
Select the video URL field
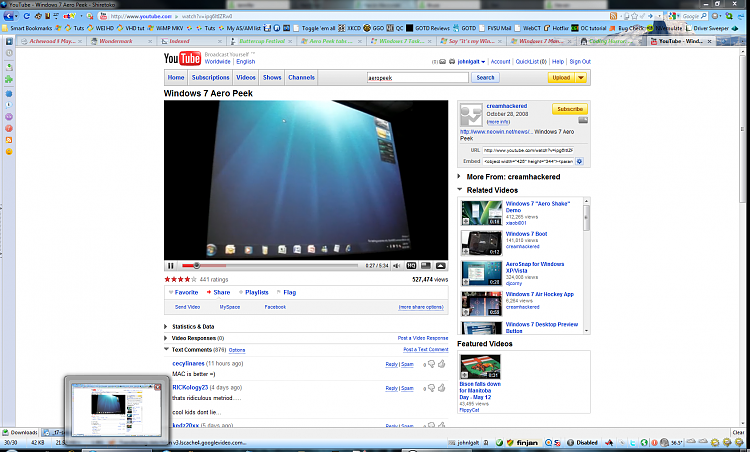[x=528, y=150]
